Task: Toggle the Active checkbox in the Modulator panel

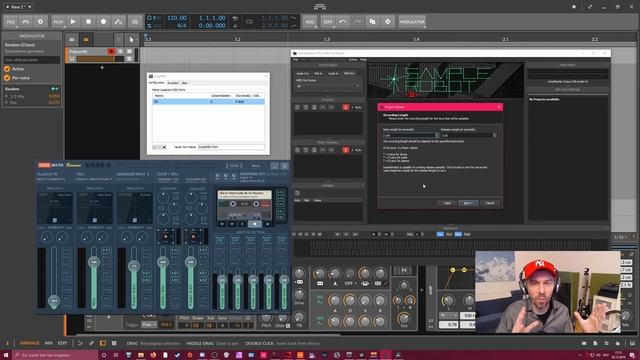Action: 7,69
